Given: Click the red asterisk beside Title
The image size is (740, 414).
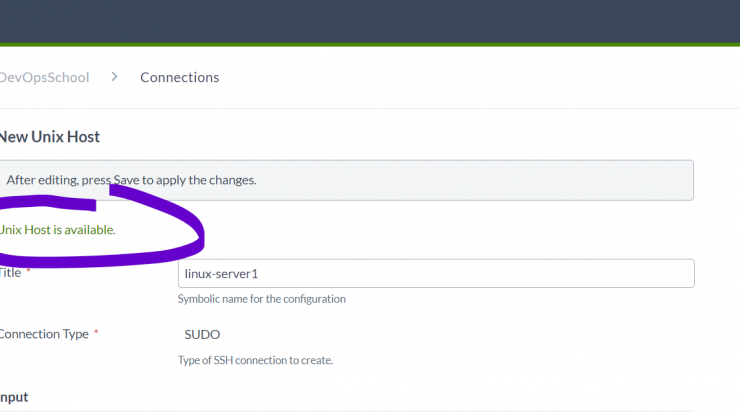Looking at the screenshot, I should [x=28, y=270].
